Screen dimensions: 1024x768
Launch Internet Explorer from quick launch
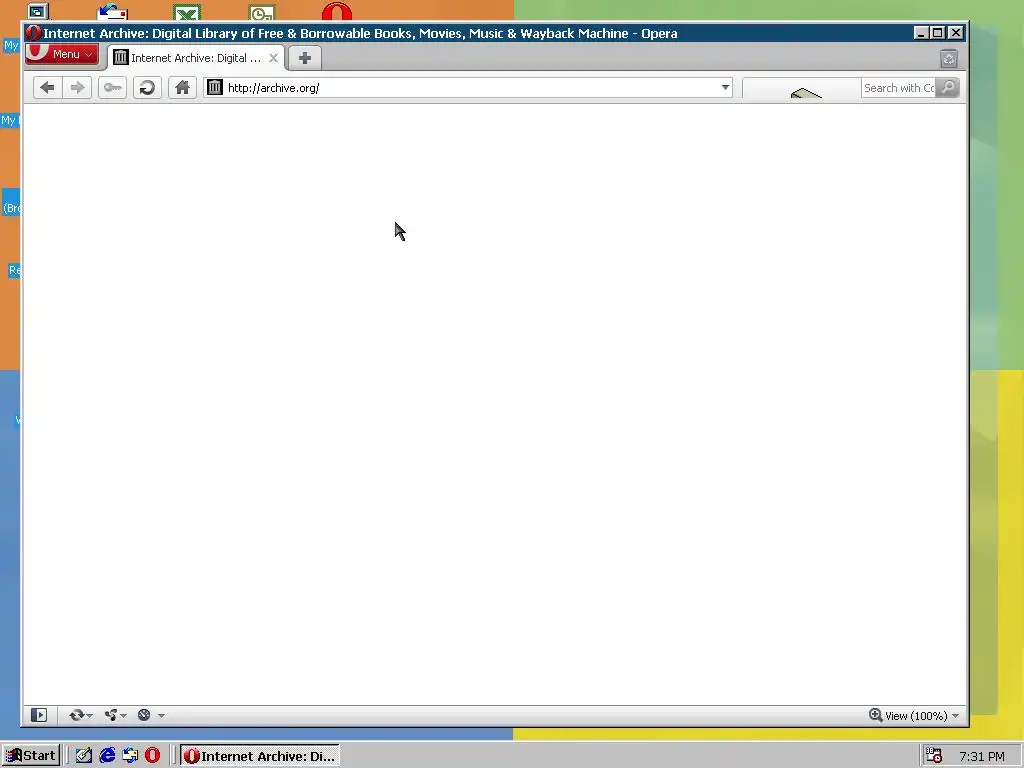tap(107, 756)
